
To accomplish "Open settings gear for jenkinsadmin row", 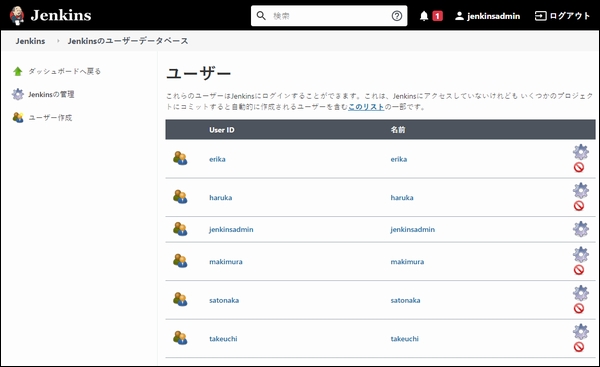I will 580,229.
